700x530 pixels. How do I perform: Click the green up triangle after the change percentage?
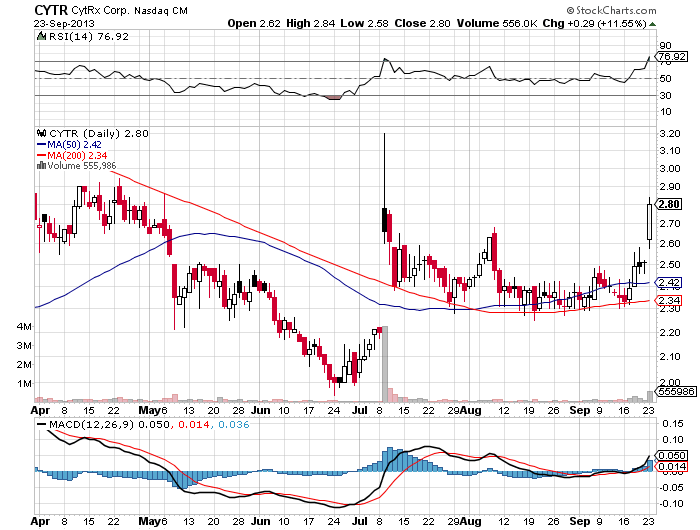coord(652,24)
